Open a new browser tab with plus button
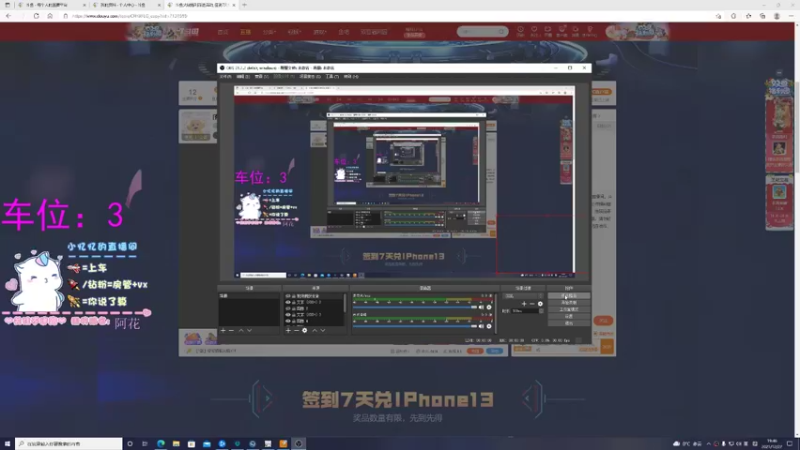The width and height of the screenshot is (800, 450). [244, 5]
